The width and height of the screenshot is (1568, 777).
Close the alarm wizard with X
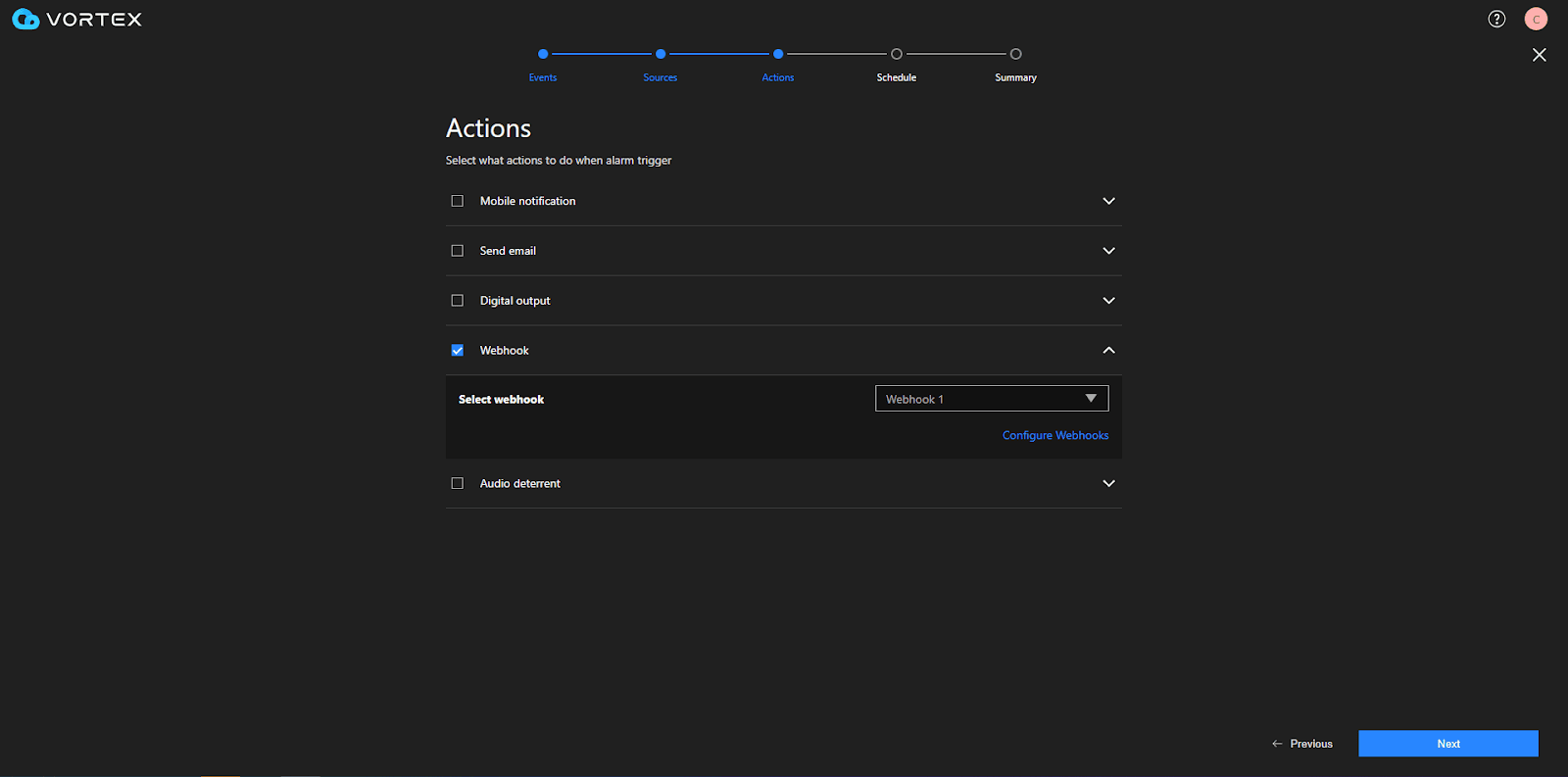click(x=1539, y=55)
